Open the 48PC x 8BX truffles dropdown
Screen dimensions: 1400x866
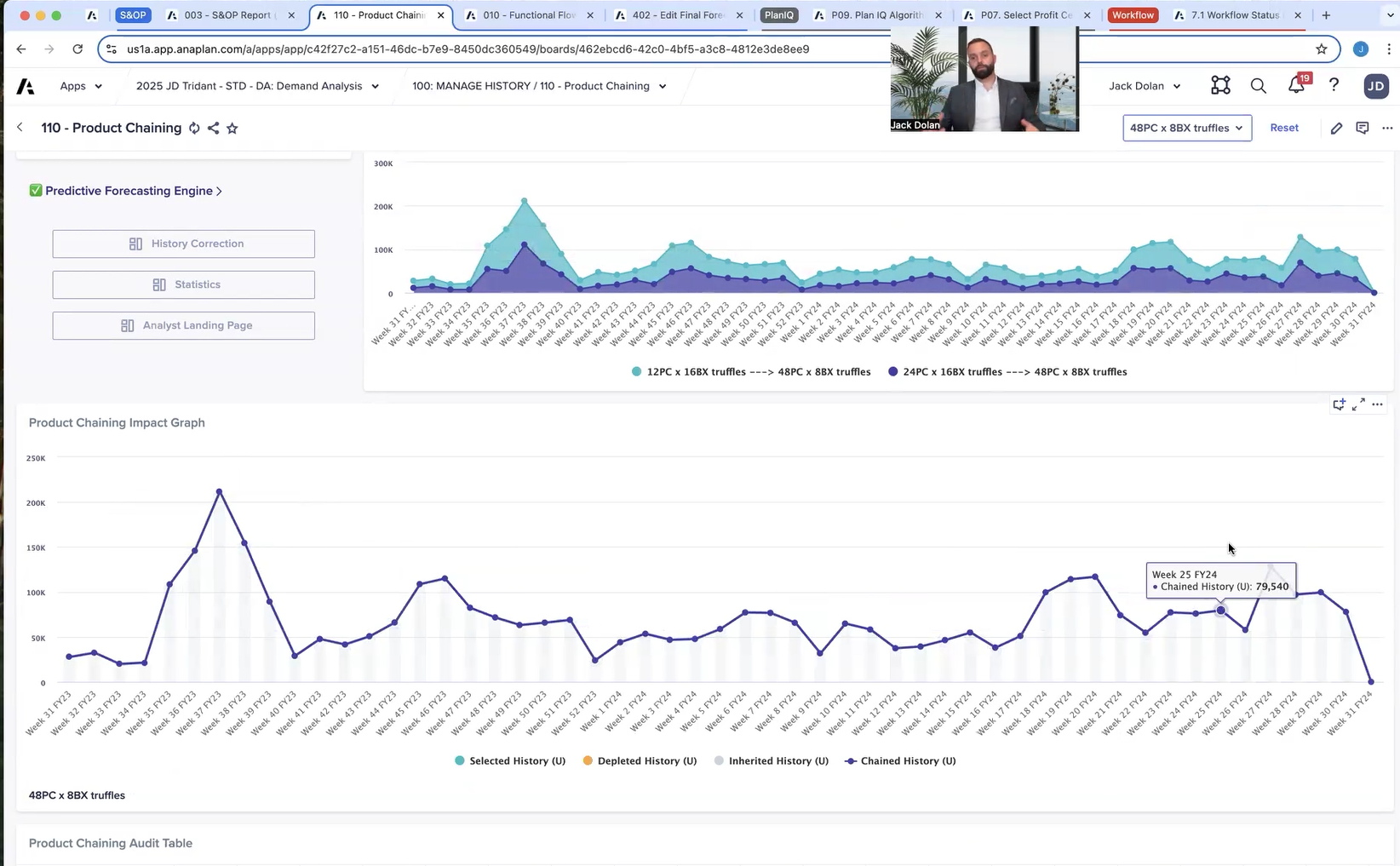[x=1186, y=128]
